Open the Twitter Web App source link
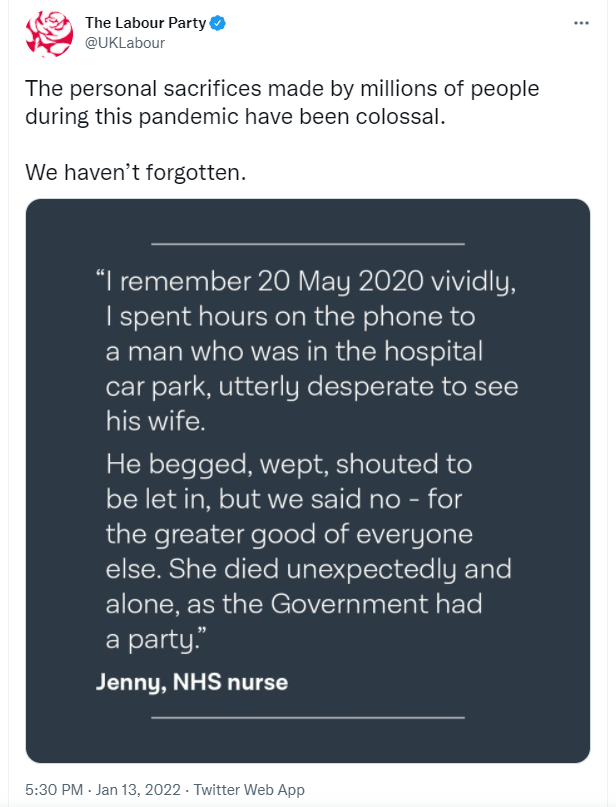This screenshot has width=616, height=807. 249,790
